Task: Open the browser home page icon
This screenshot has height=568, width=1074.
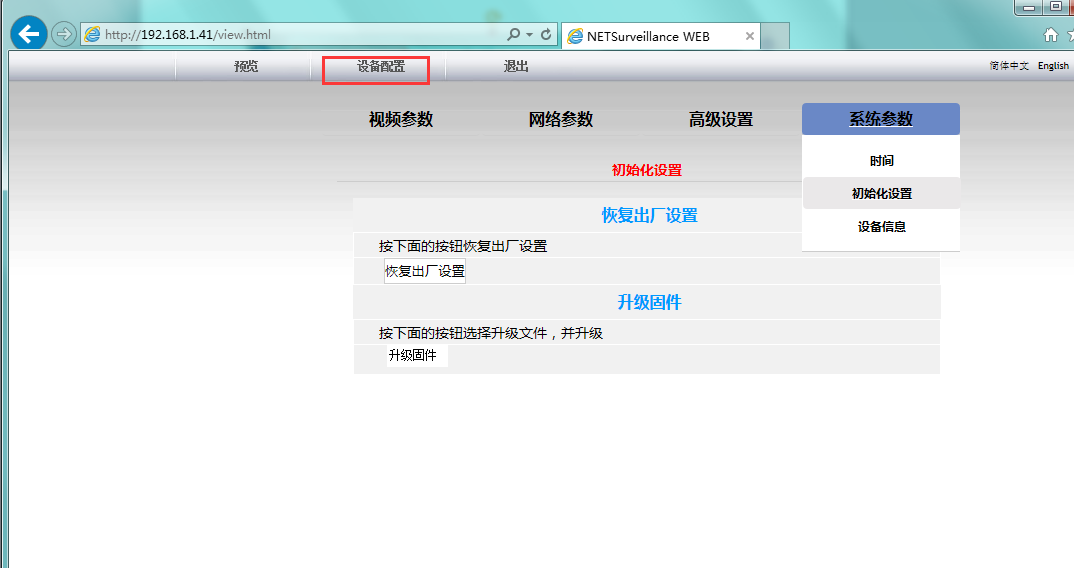Action: click(x=1050, y=34)
